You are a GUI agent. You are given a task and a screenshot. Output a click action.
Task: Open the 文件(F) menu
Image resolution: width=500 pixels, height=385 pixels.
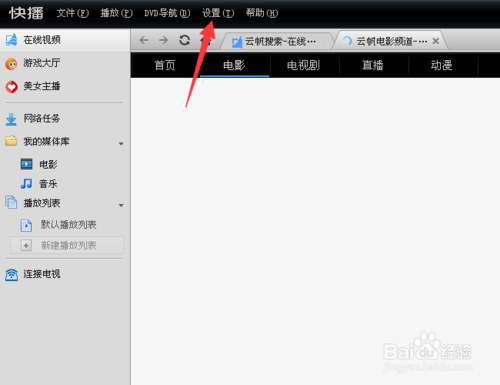pyautogui.click(x=72, y=13)
